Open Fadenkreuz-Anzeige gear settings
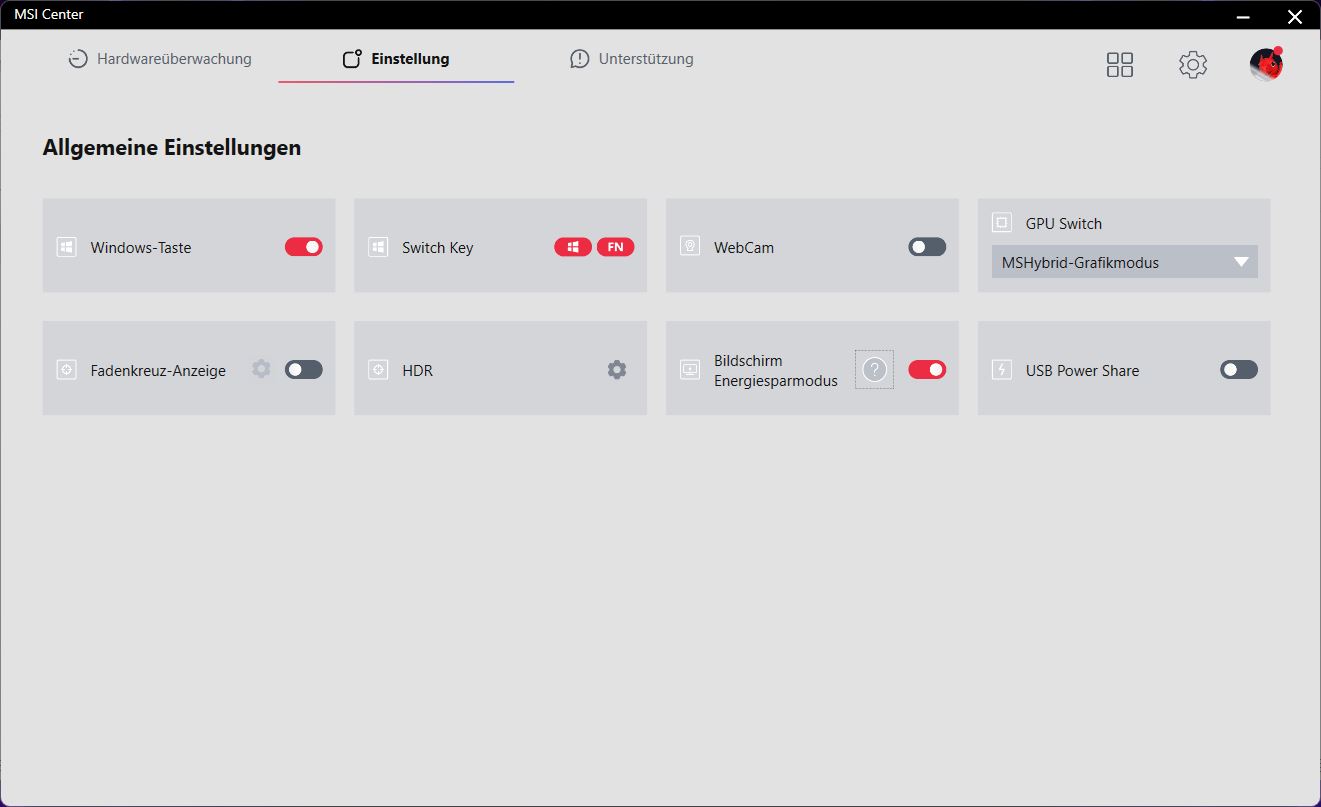The width and height of the screenshot is (1321, 807). tap(261, 369)
